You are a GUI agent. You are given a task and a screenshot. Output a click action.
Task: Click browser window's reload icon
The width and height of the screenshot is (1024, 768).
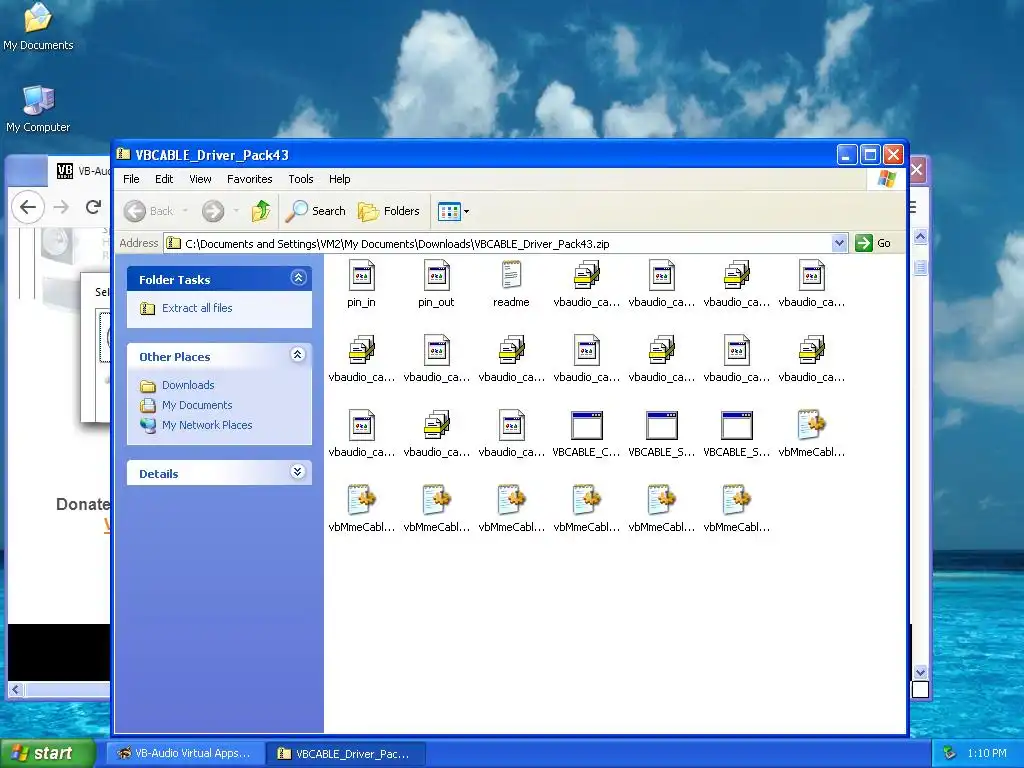pyautogui.click(x=93, y=208)
